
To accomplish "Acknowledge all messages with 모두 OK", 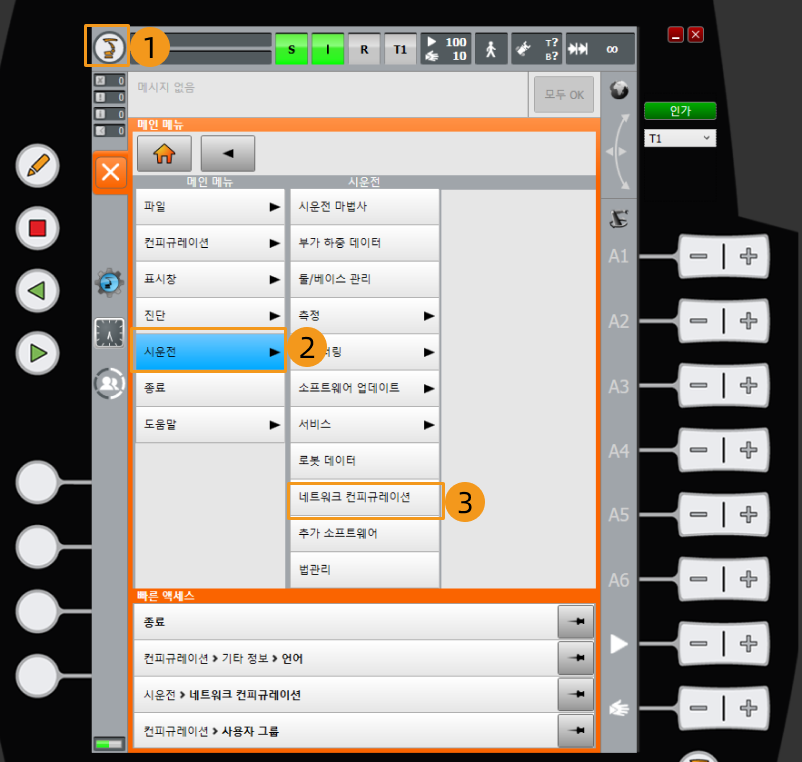I will pyautogui.click(x=564, y=95).
